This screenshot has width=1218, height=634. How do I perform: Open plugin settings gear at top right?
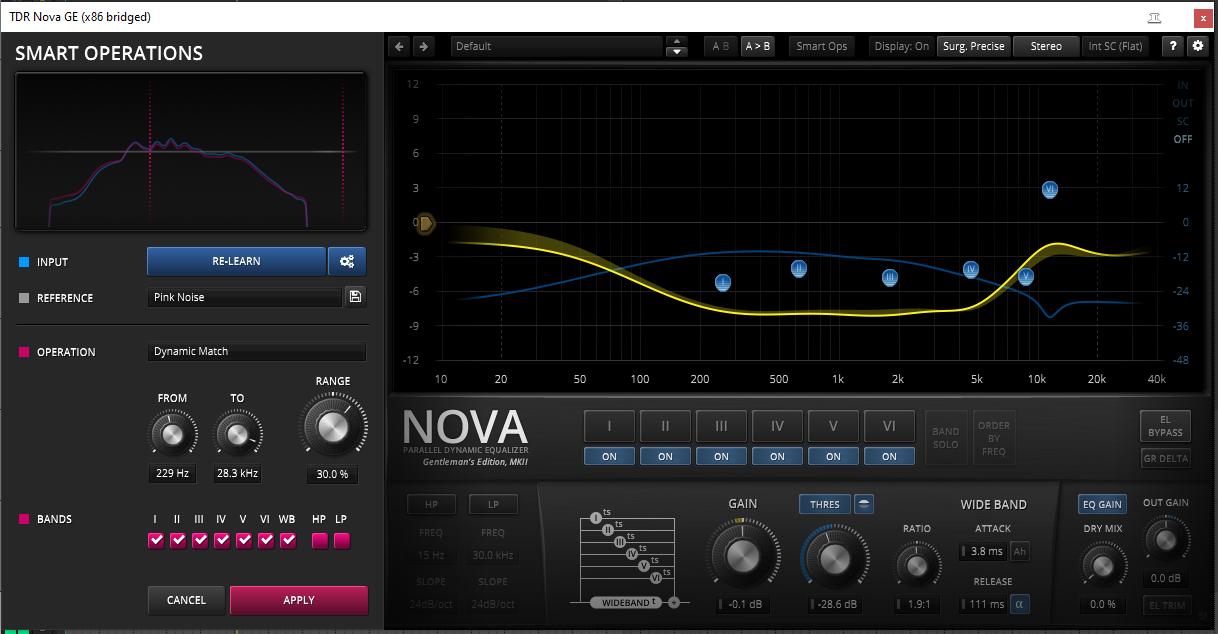pyautogui.click(x=1198, y=46)
